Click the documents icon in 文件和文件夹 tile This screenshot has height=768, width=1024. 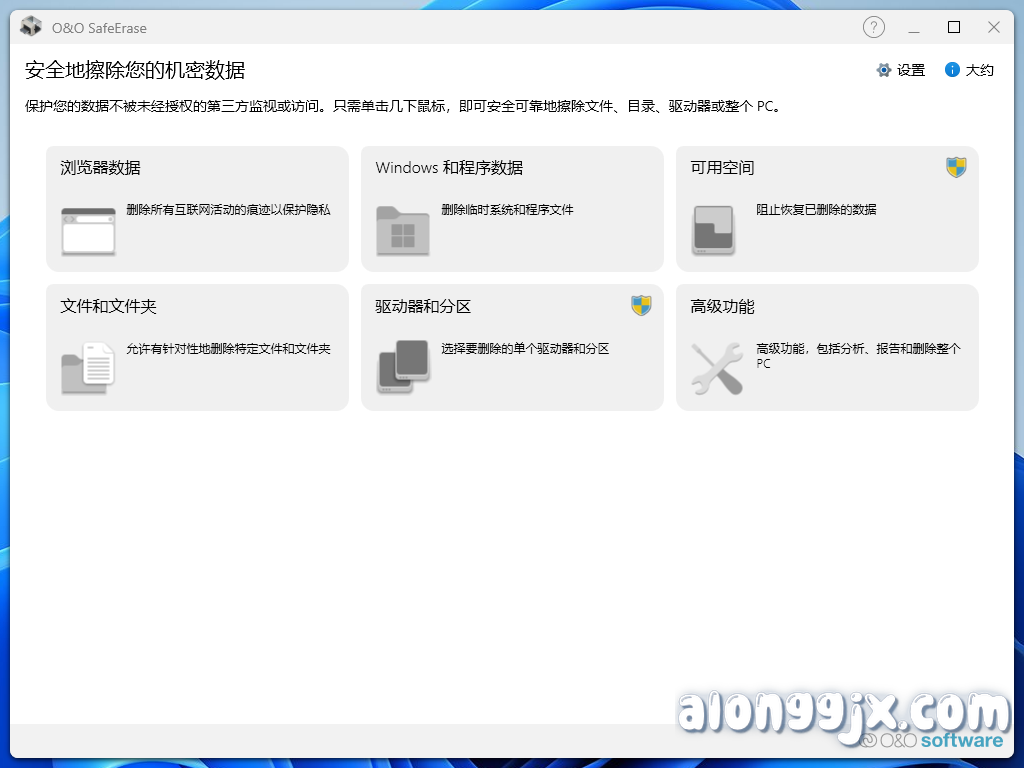pos(88,367)
